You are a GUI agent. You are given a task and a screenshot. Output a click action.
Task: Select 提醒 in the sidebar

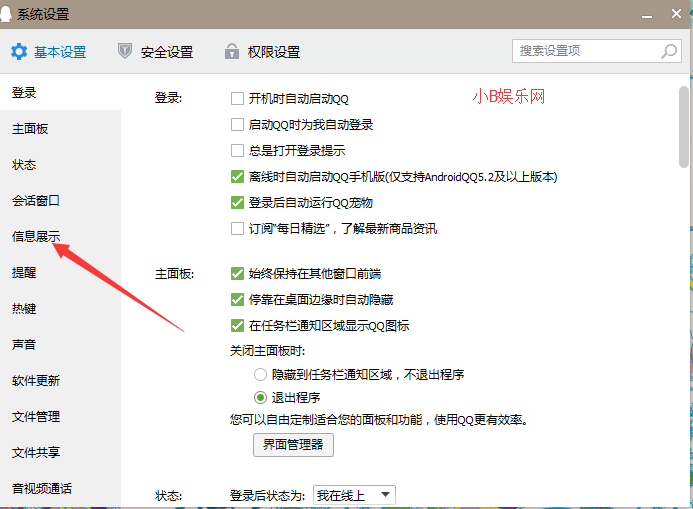[x=60, y=273]
